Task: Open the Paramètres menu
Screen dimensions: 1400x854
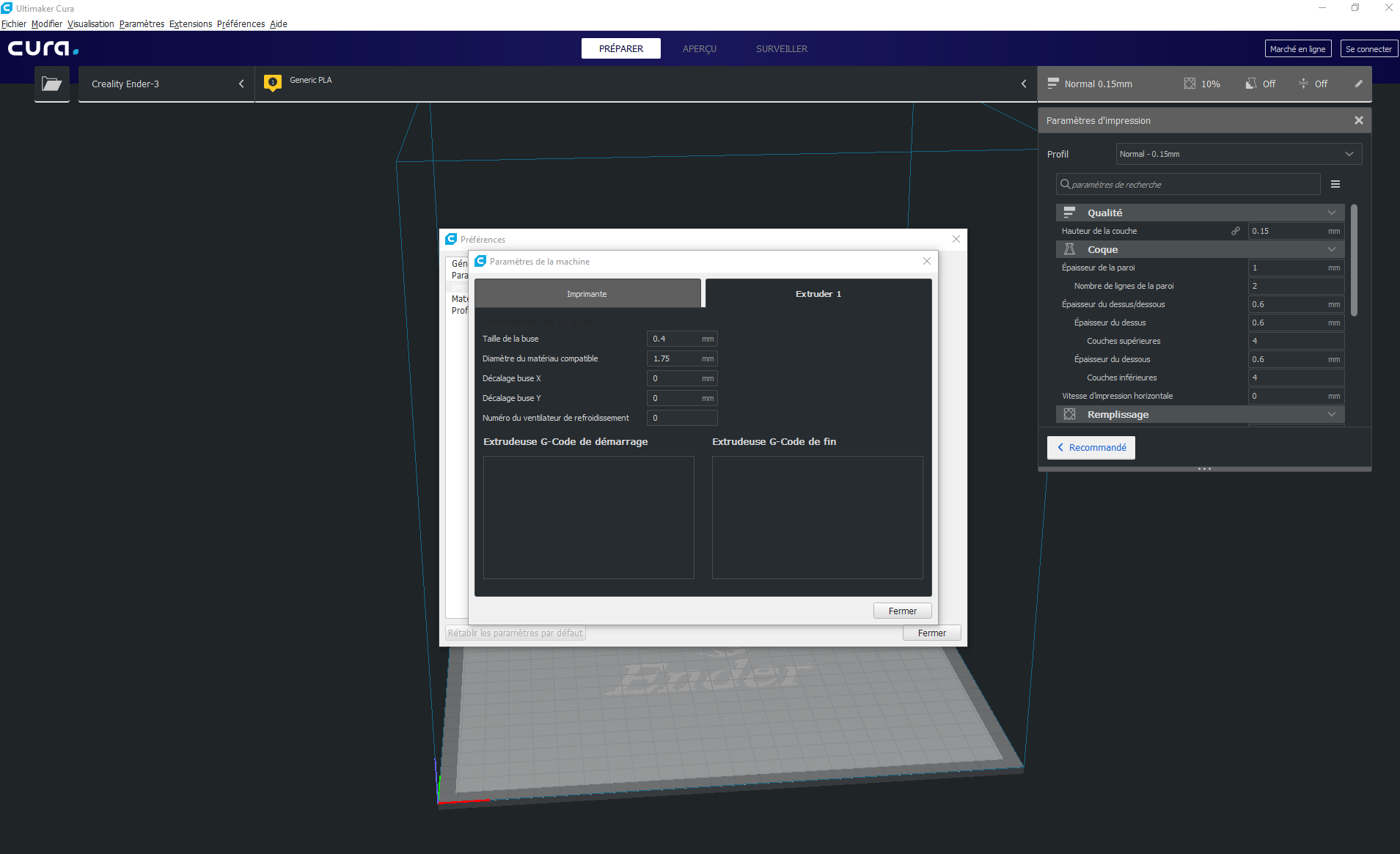Action: (142, 24)
